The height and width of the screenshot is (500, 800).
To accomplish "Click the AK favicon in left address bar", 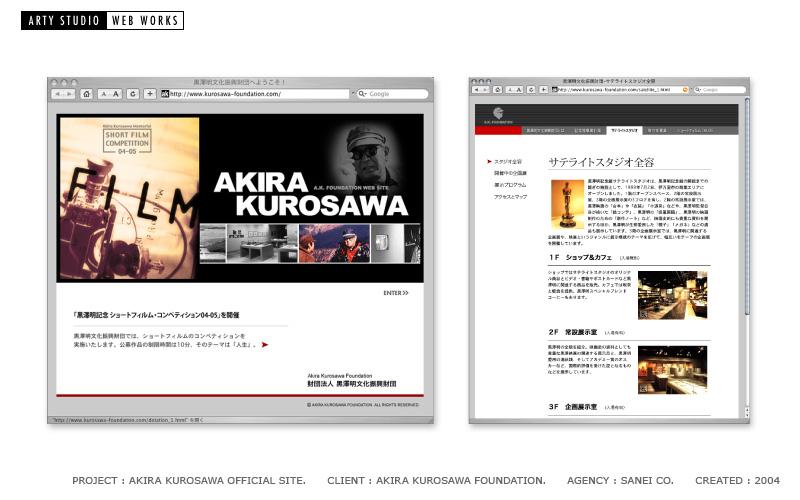I will click(165, 94).
